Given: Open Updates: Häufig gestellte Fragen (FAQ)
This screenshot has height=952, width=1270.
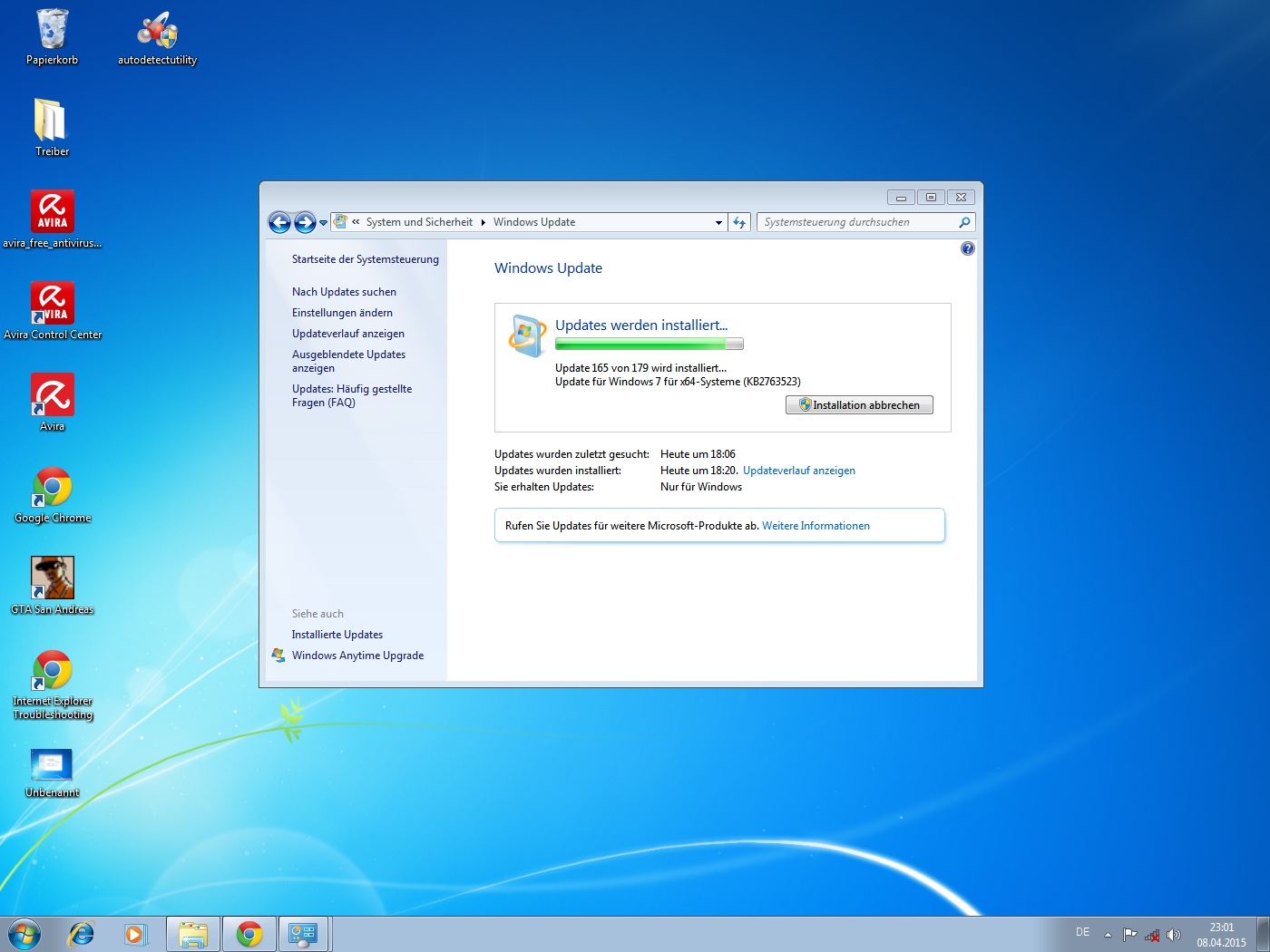Looking at the screenshot, I should (352, 395).
